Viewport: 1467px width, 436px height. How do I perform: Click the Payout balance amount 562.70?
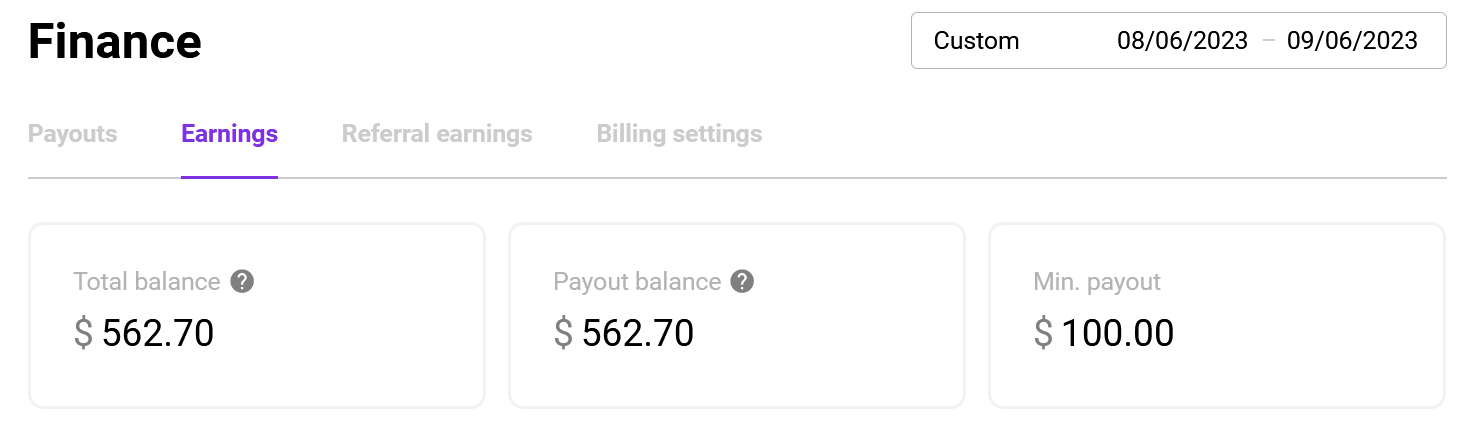[638, 334]
